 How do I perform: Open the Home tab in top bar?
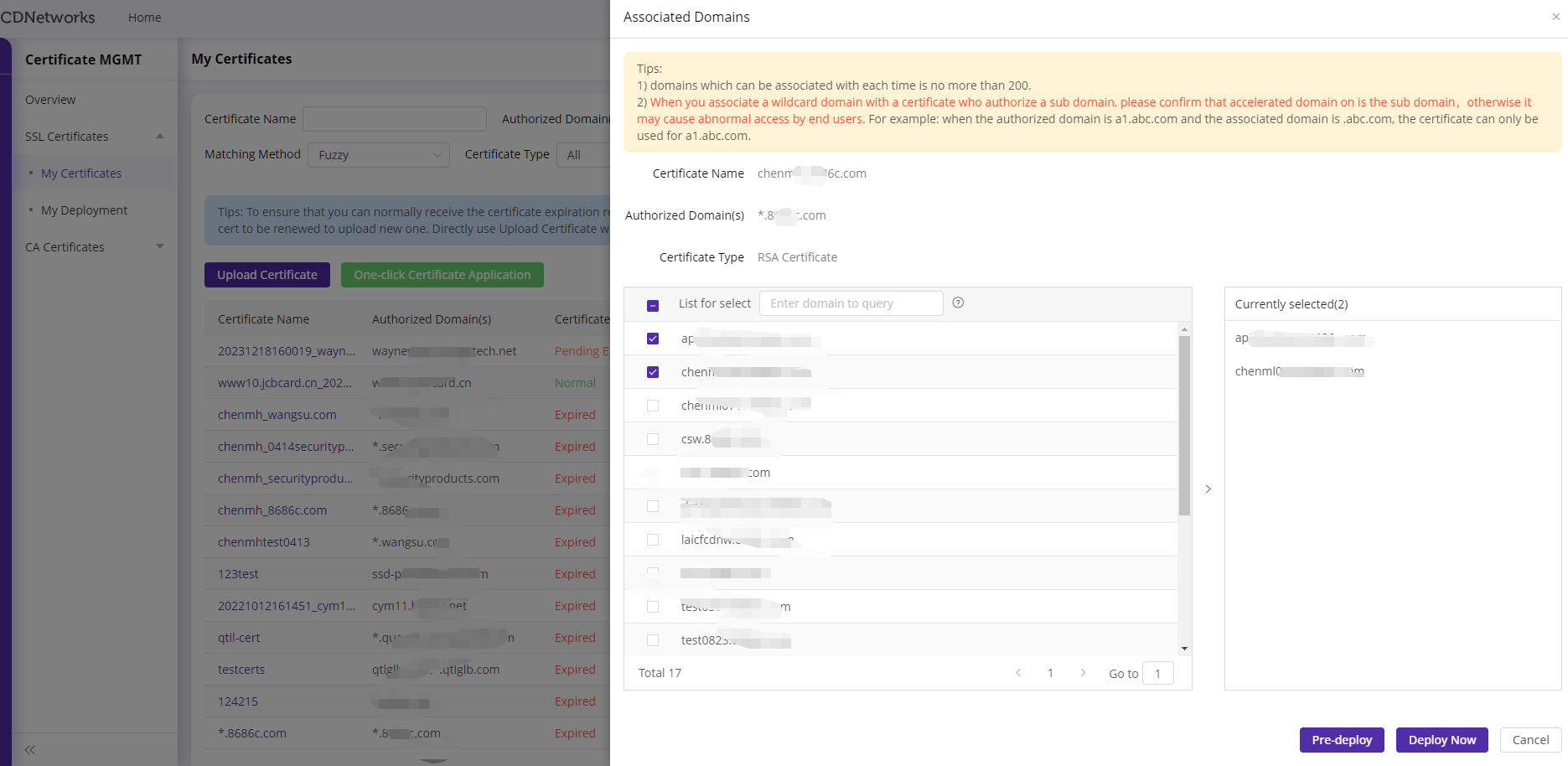click(144, 18)
